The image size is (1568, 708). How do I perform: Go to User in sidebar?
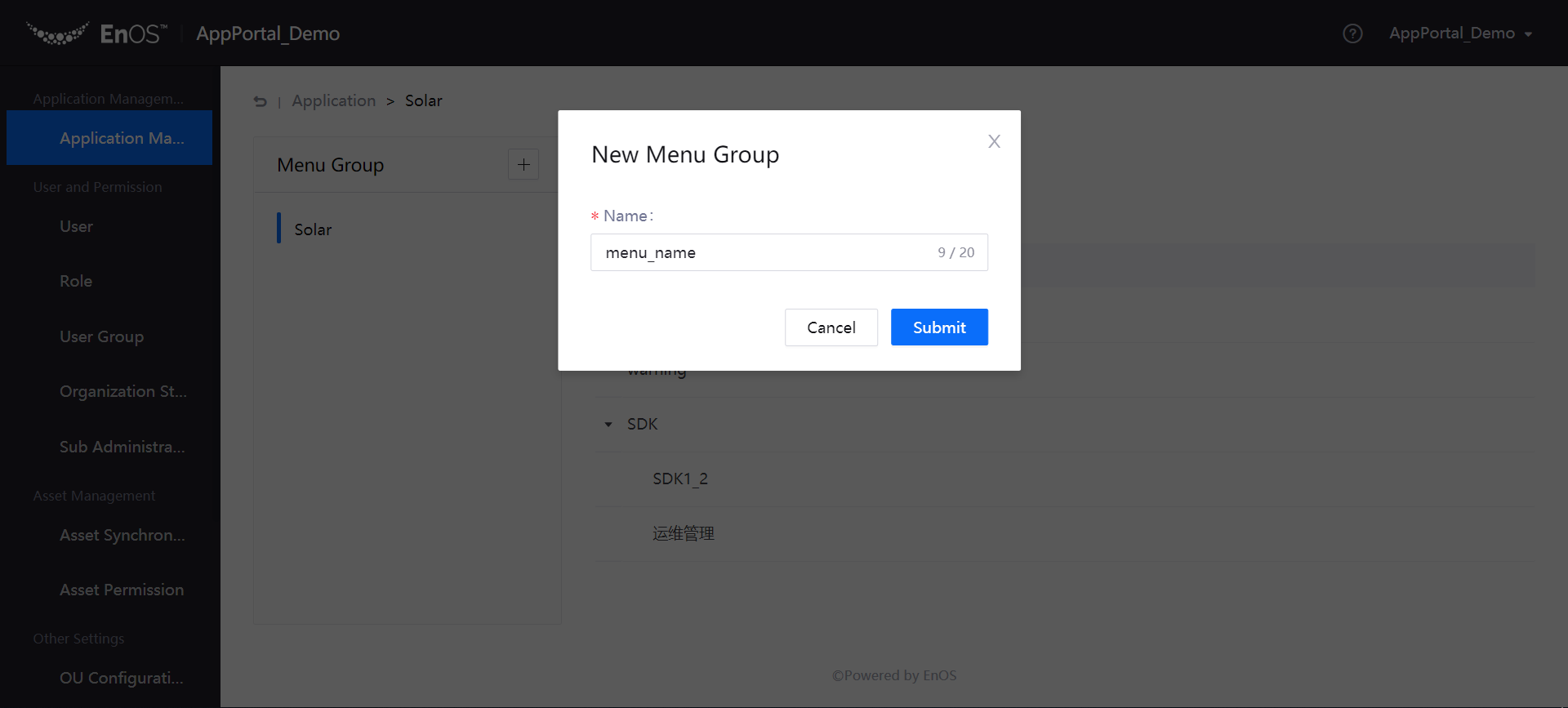tap(76, 227)
